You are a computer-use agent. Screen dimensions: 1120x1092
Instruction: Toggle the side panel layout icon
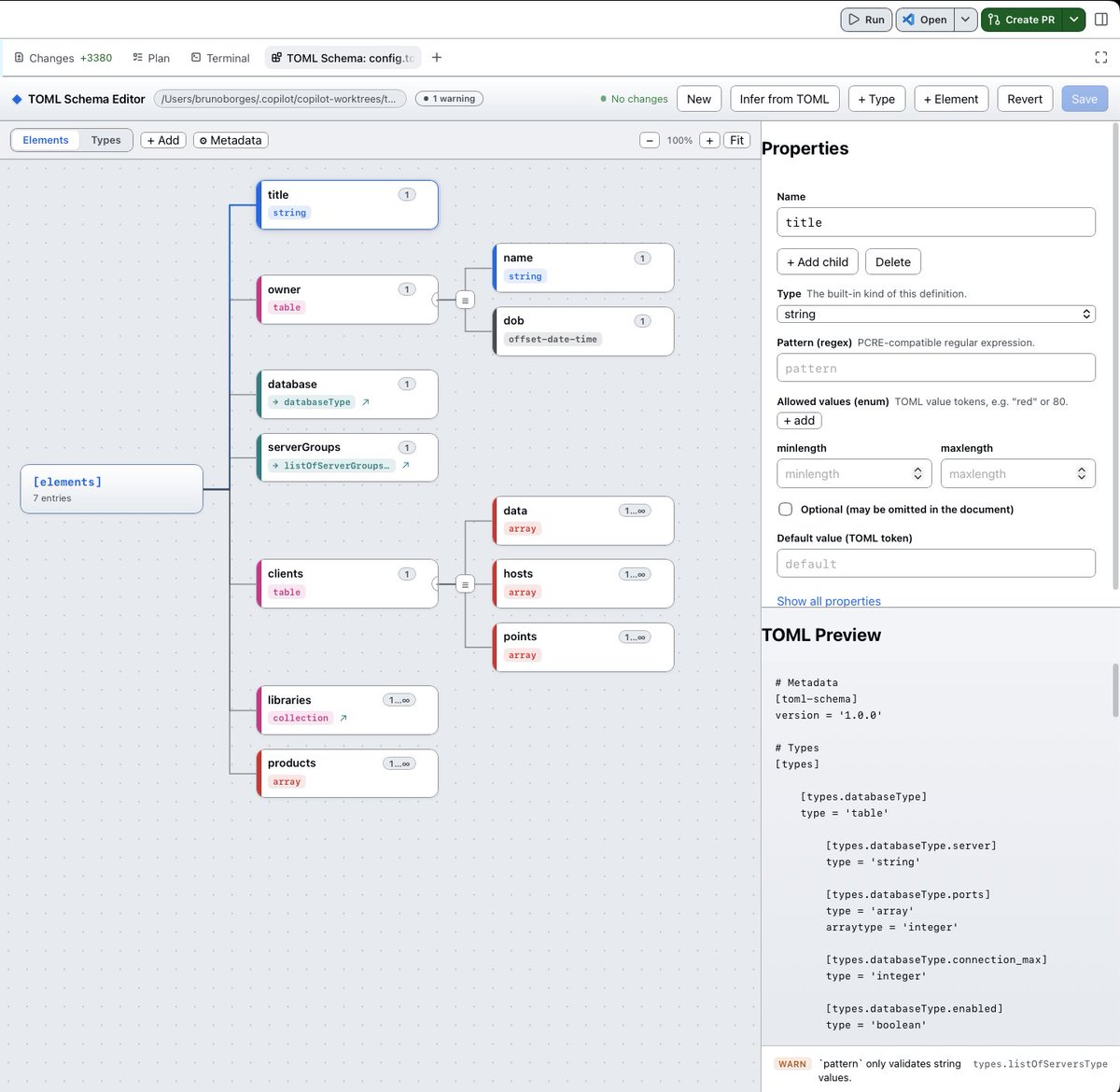click(x=1101, y=19)
